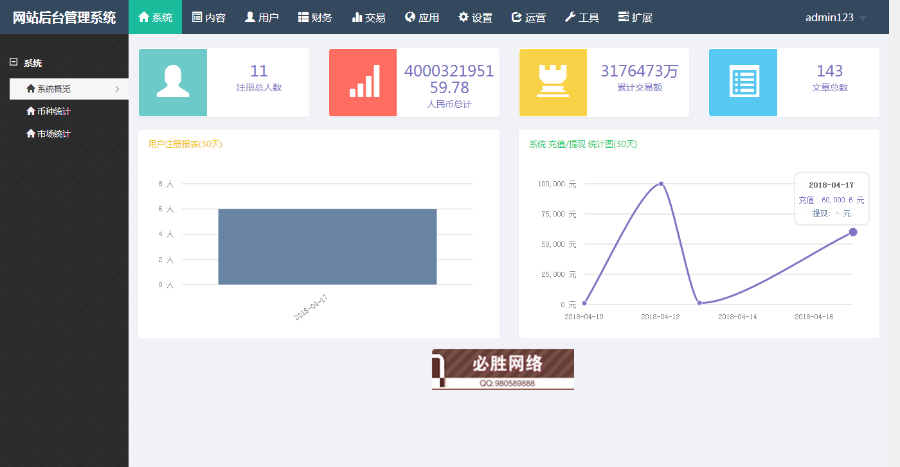The image size is (900, 467).
Task: Select 系统概览 in the sidebar
Action: point(69,89)
